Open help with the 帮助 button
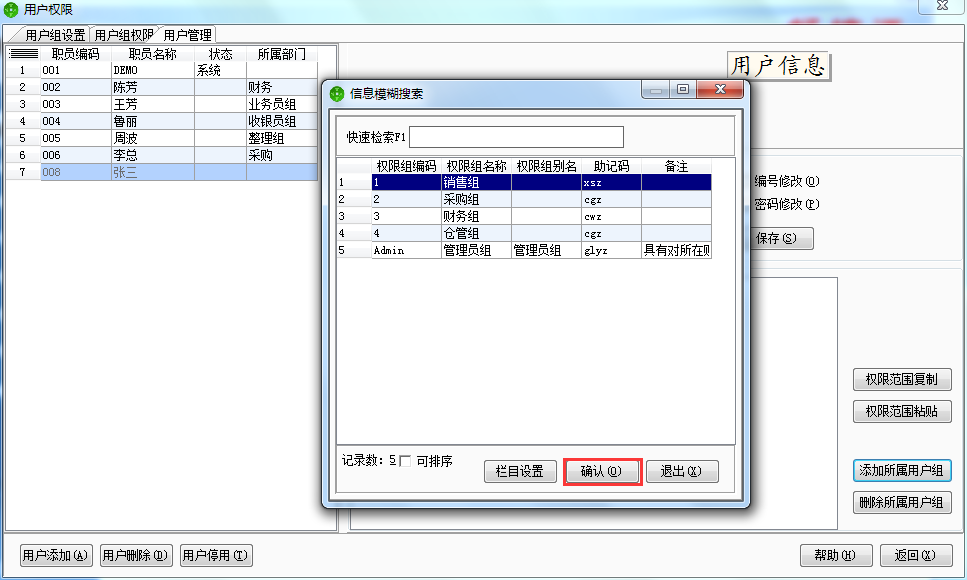Screen dimensions: 967x580 (835, 555)
